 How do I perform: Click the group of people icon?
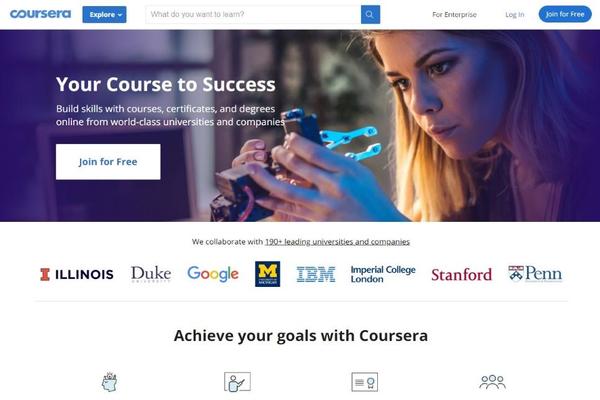point(492,382)
